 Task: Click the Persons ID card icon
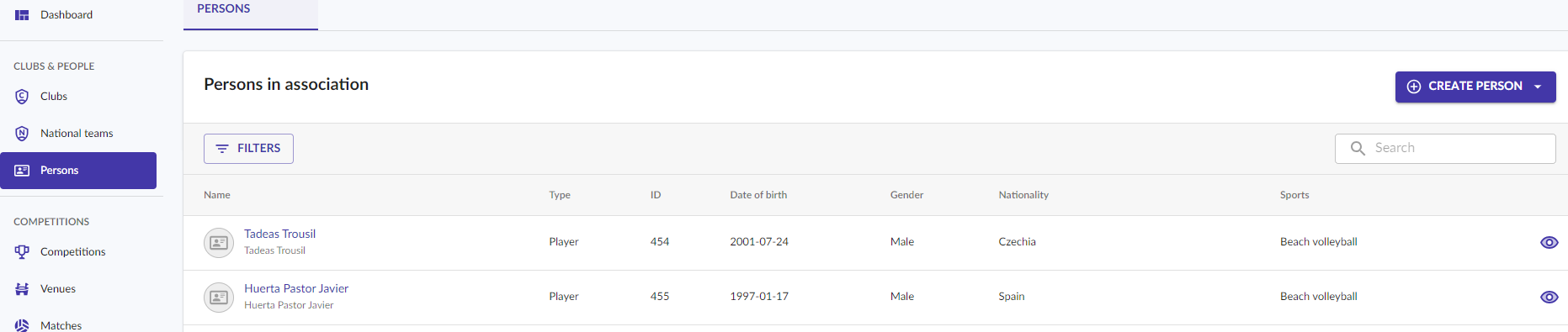tap(22, 171)
